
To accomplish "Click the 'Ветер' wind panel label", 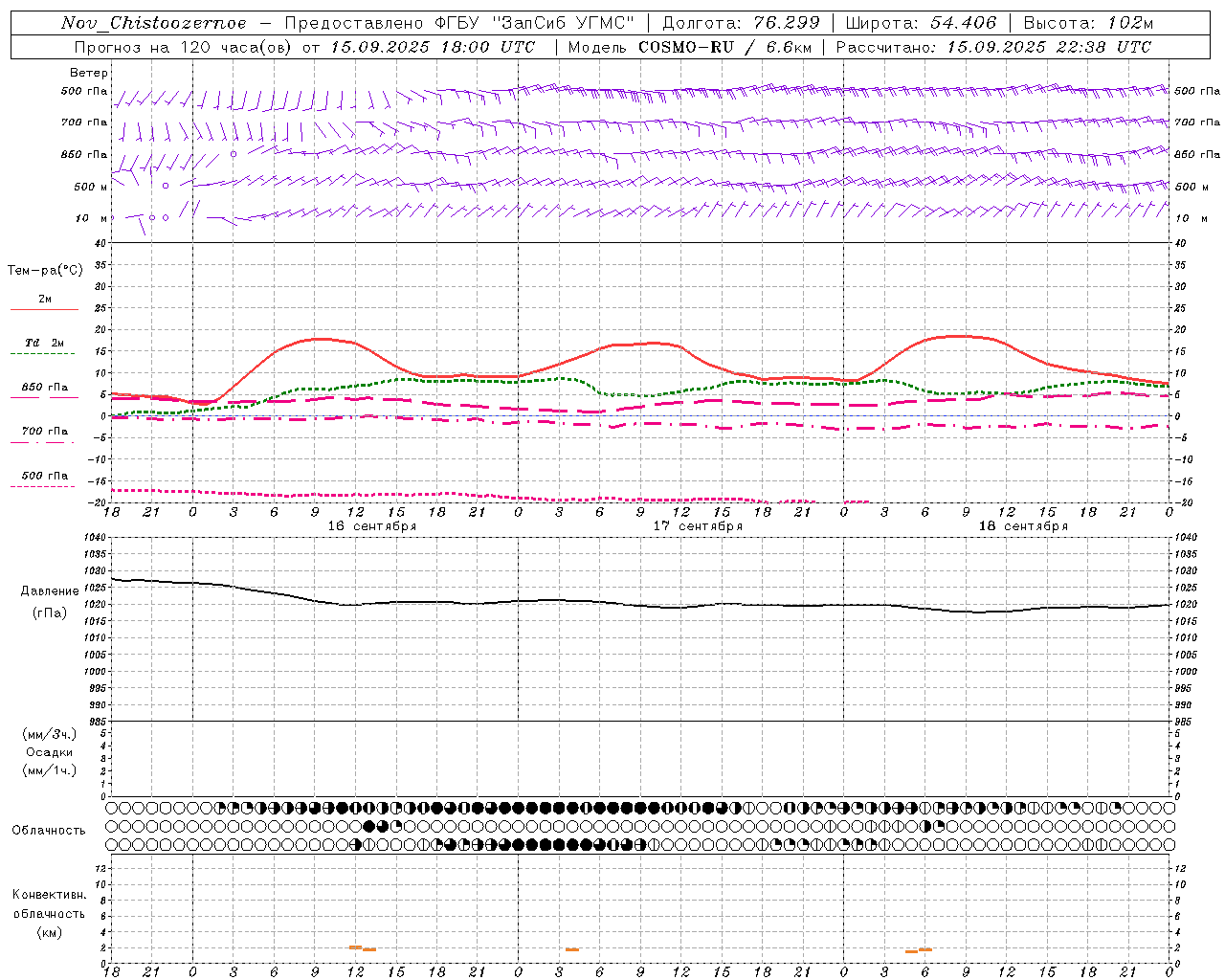I will click(x=88, y=73).
